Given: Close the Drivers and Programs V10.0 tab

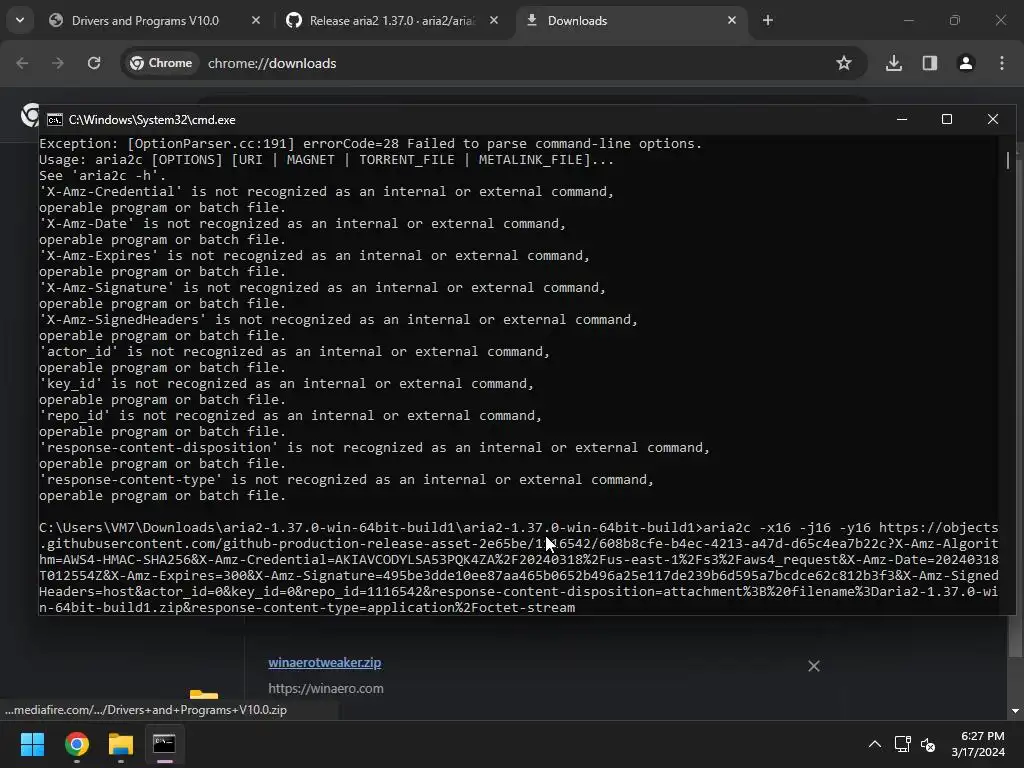Looking at the screenshot, I should pos(255,20).
